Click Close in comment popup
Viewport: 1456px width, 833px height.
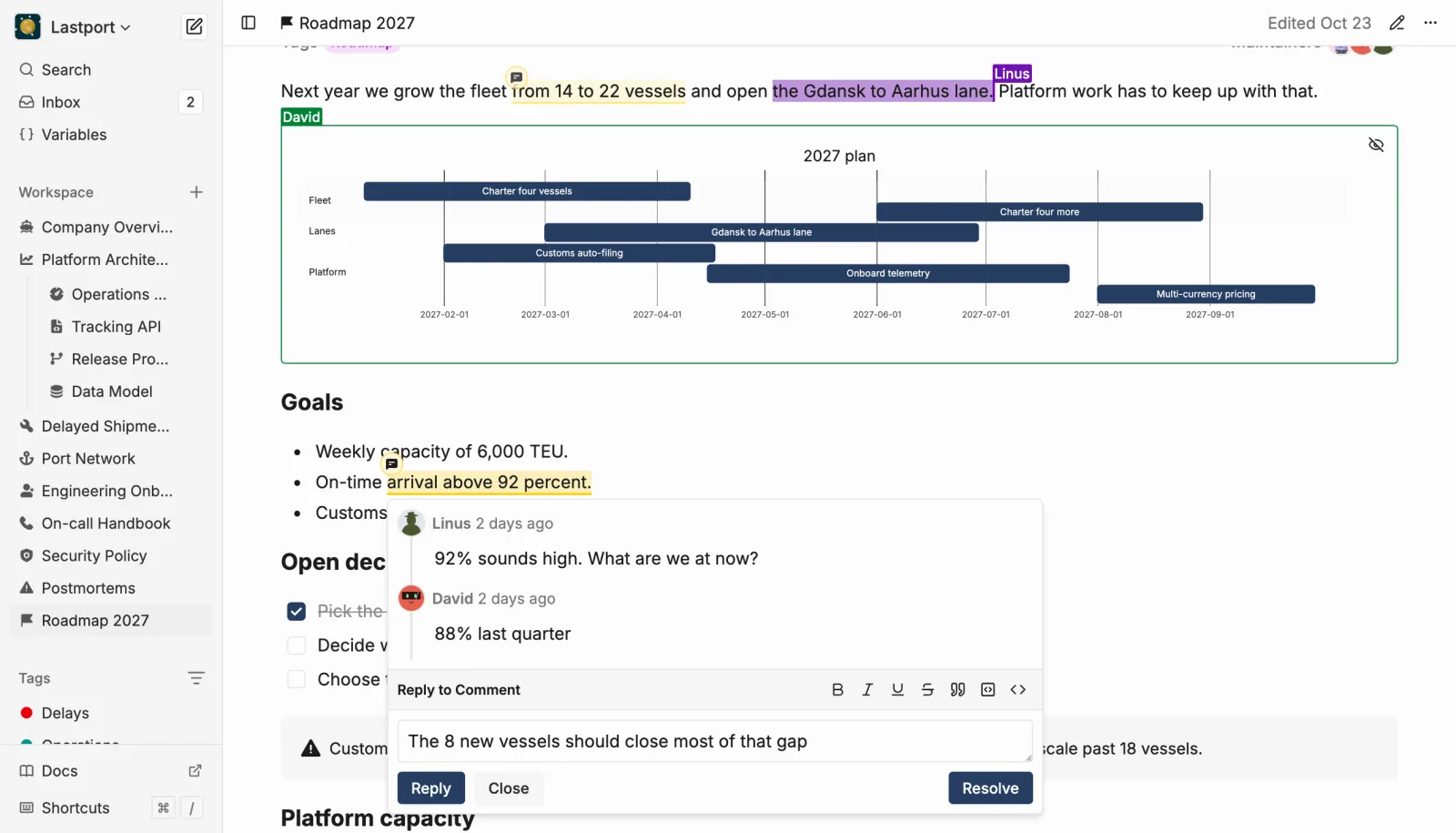tap(508, 788)
